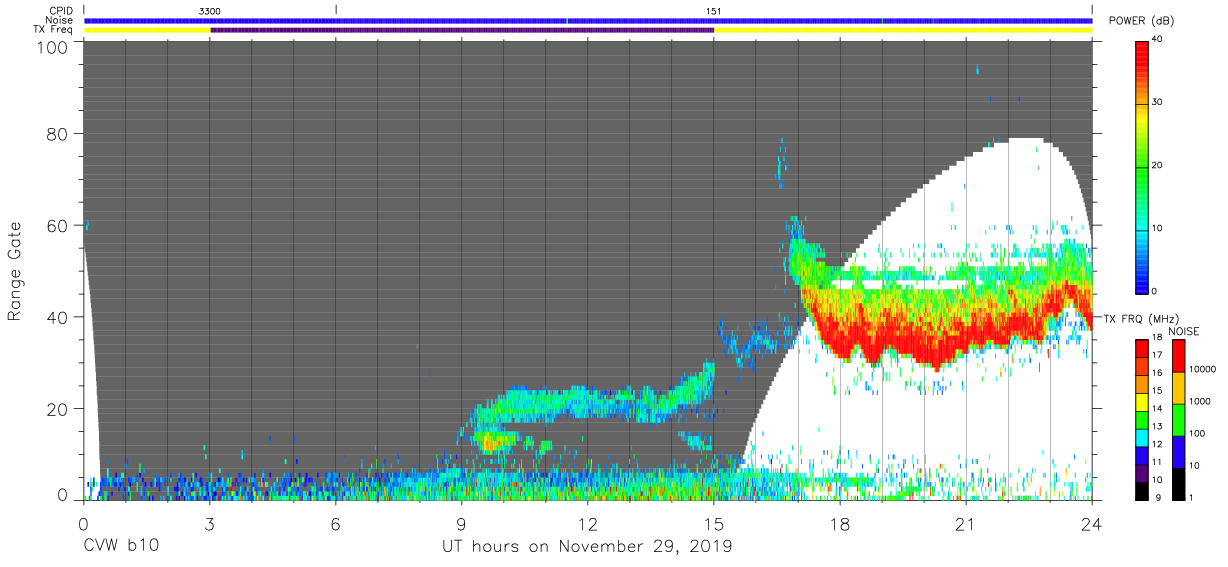This screenshot has width=1228, height=567.
Task: Click 'UT hours on November 29, 2019' title
Action: pos(588,547)
